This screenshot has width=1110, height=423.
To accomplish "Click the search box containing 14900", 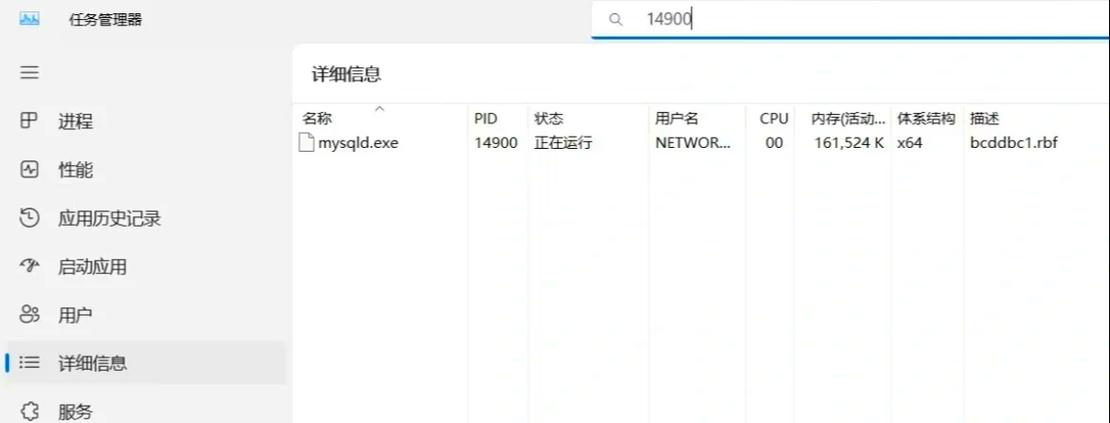I will click(x=850, y=20).
